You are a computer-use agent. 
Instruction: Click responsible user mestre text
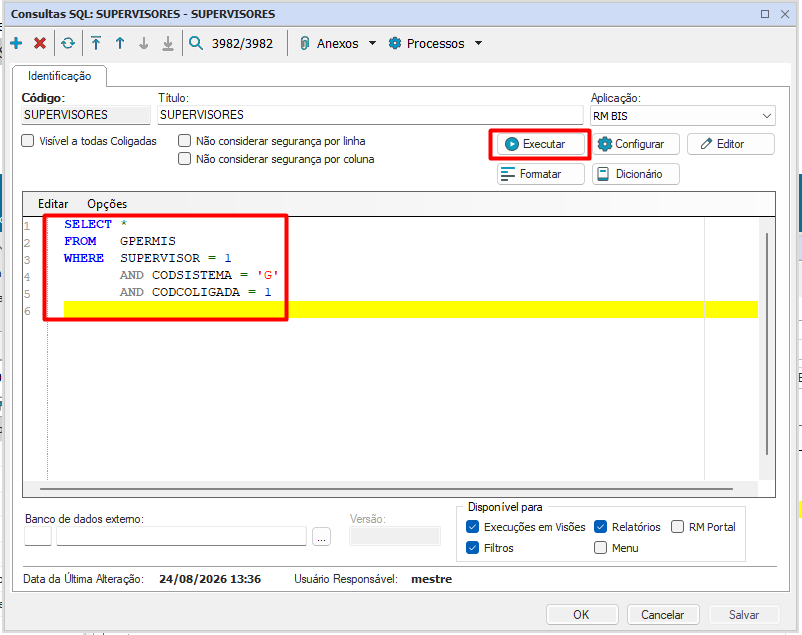[432, 579]
